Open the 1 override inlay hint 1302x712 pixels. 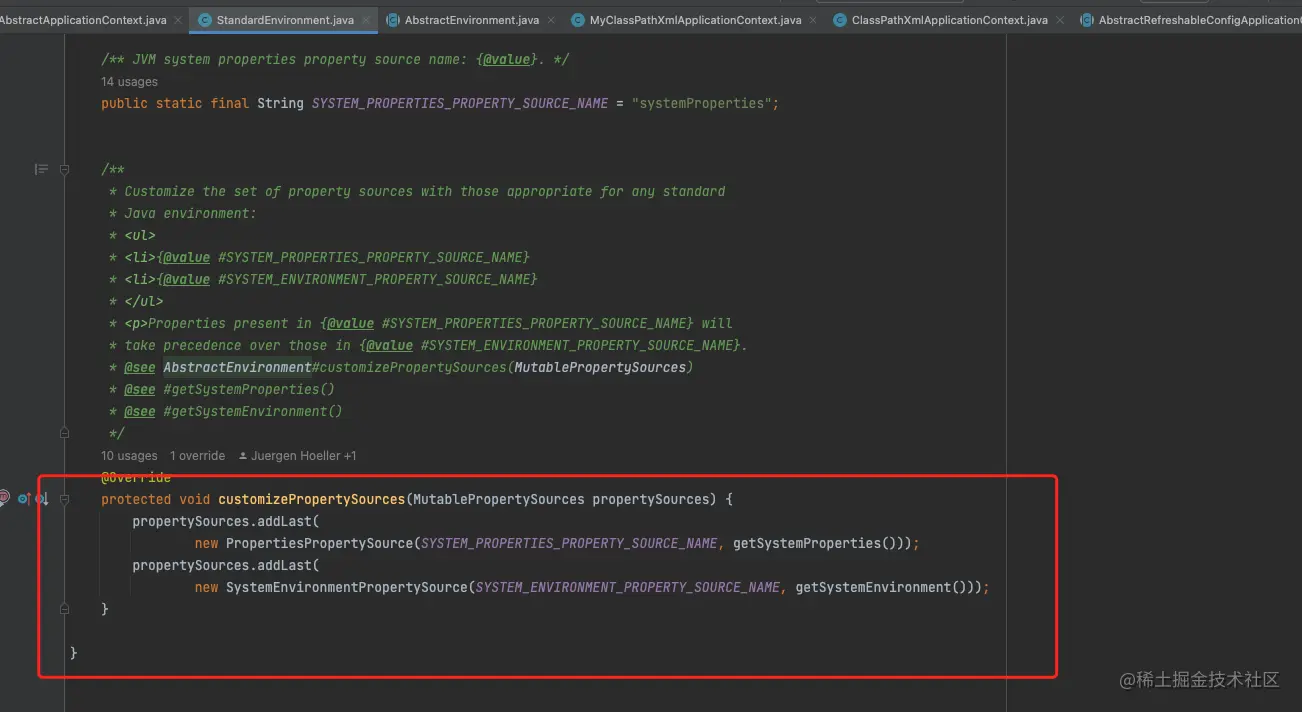197,456
